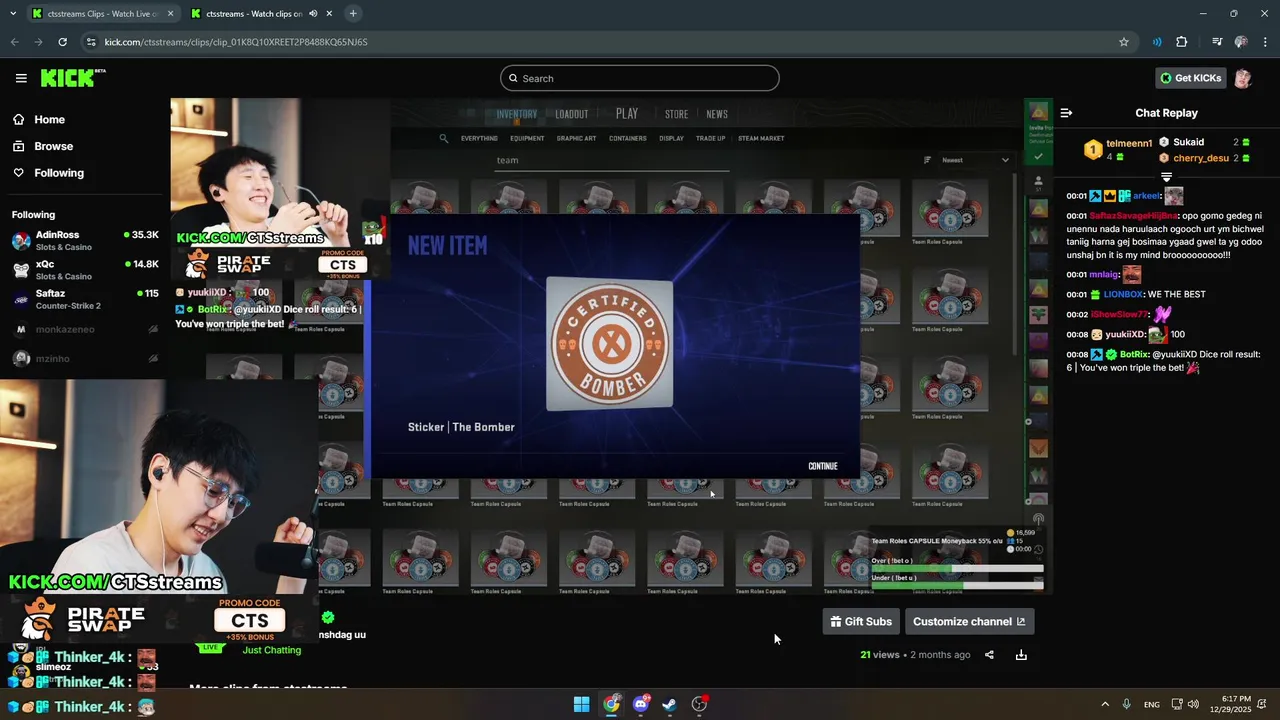Open the media control button
The height and width of the screenshot is (720, 1280).
coord(1217,42)
